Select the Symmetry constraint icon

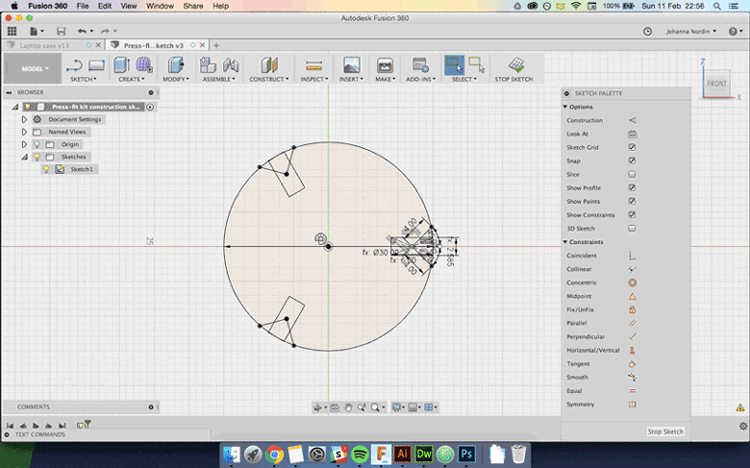(x=632, y=404)
